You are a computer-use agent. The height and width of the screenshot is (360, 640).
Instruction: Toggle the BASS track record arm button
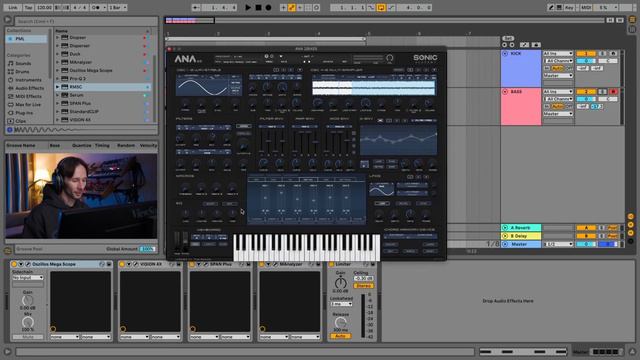[612, 92]
